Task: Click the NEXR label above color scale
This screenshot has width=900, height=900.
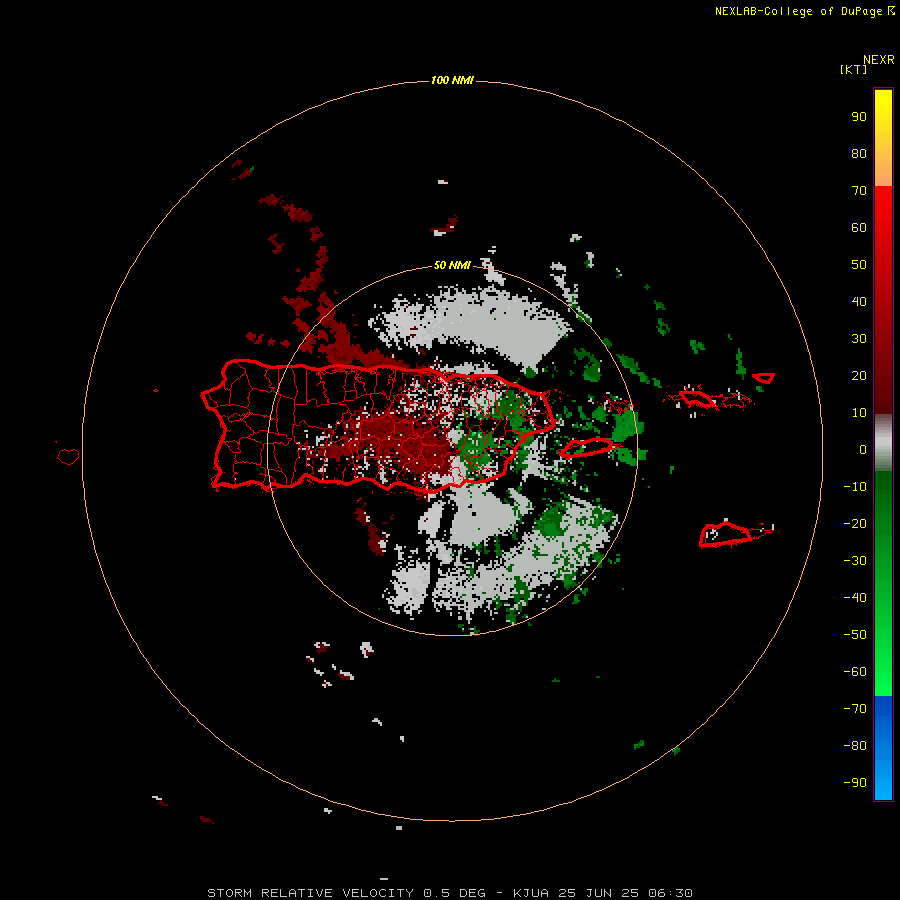Action: [879, 60]
